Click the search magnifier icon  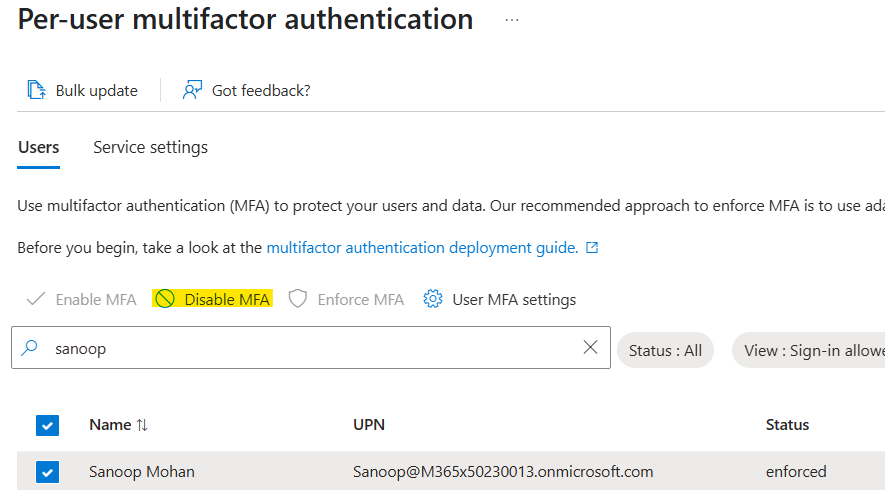point(31,348)
